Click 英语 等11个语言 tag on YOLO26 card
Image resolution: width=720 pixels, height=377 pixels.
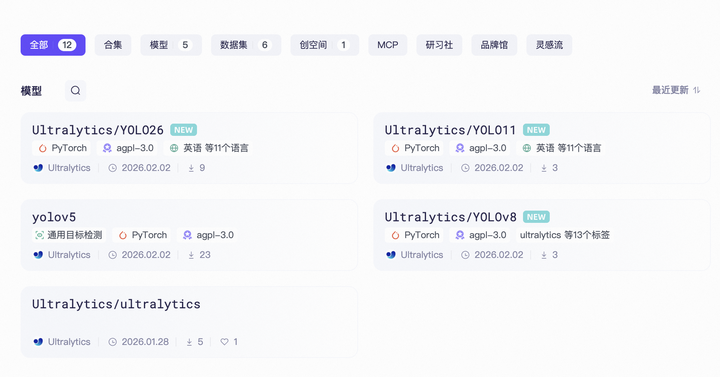coord(208,148)
